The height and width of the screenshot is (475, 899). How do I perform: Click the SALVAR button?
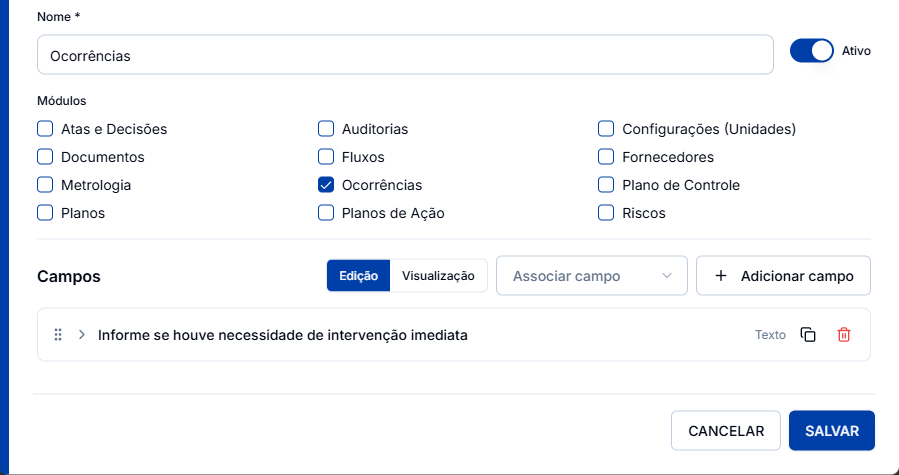tap(832, 431)
